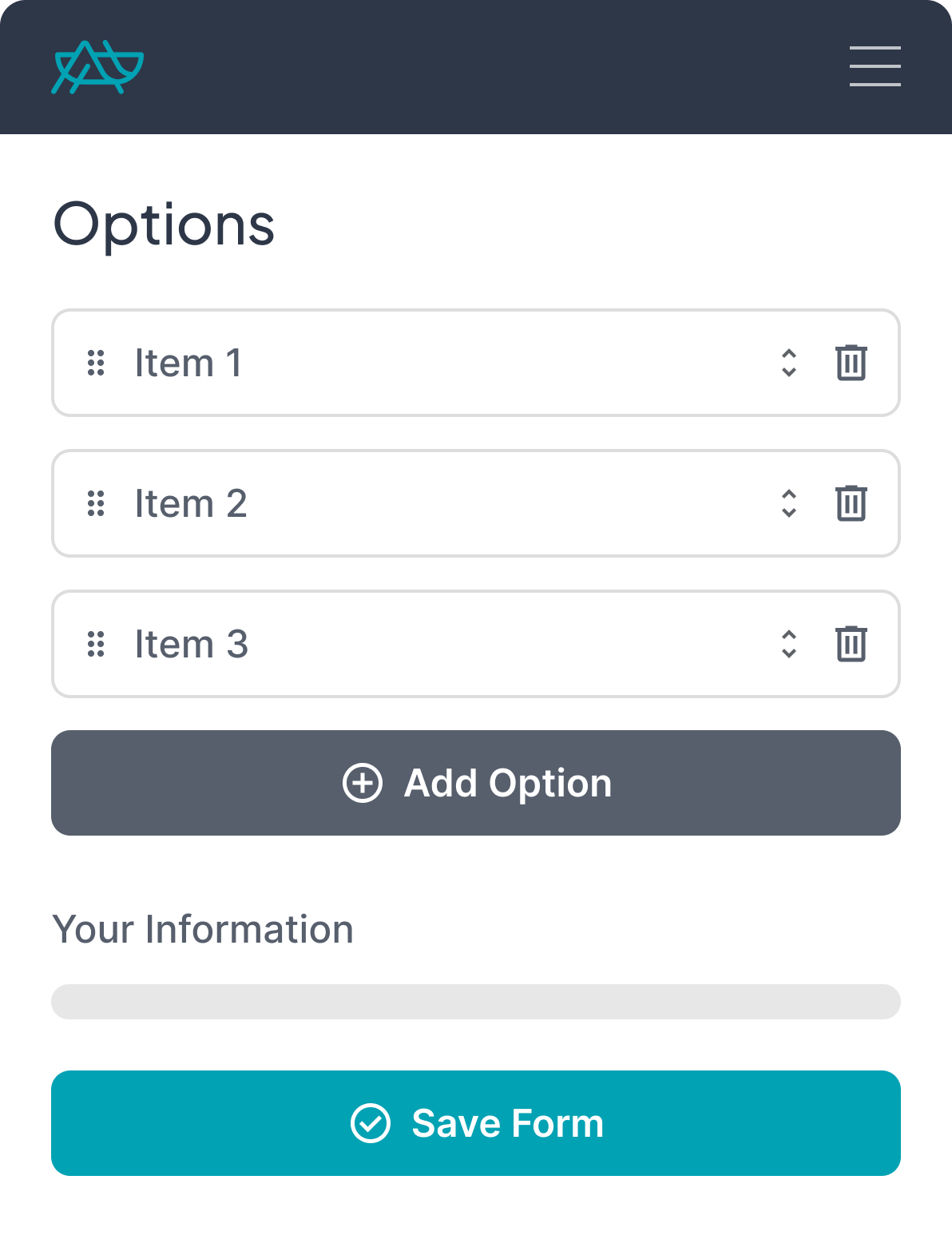Open the reorder control for Item 3
The height and width of the screenshot is (1259, 952).
tap(788, 644)
